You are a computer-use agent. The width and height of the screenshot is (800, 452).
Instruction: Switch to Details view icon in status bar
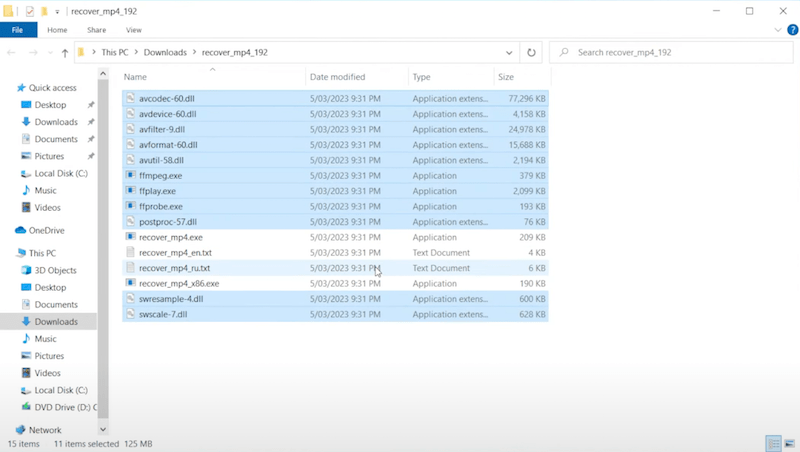[x=774, y=443]
